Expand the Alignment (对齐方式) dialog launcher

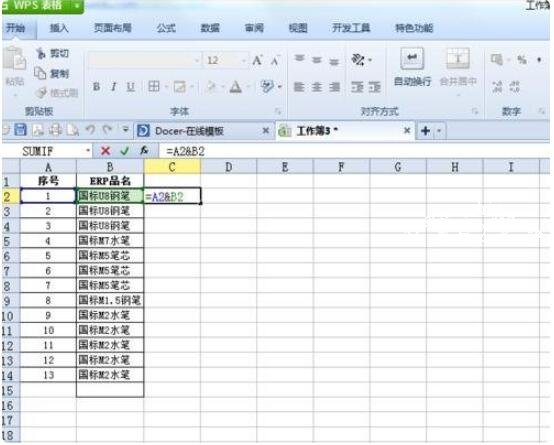tap(475, 112)
